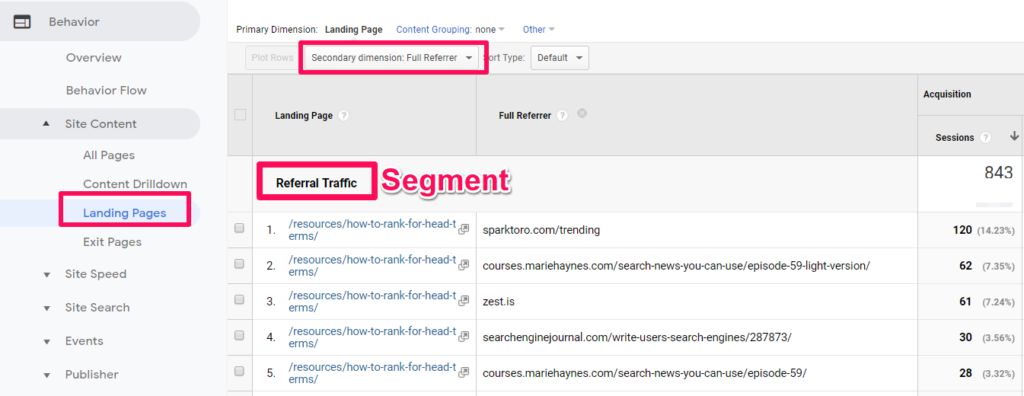Open row 4 landing page external link icon

(x=464, y=337)
